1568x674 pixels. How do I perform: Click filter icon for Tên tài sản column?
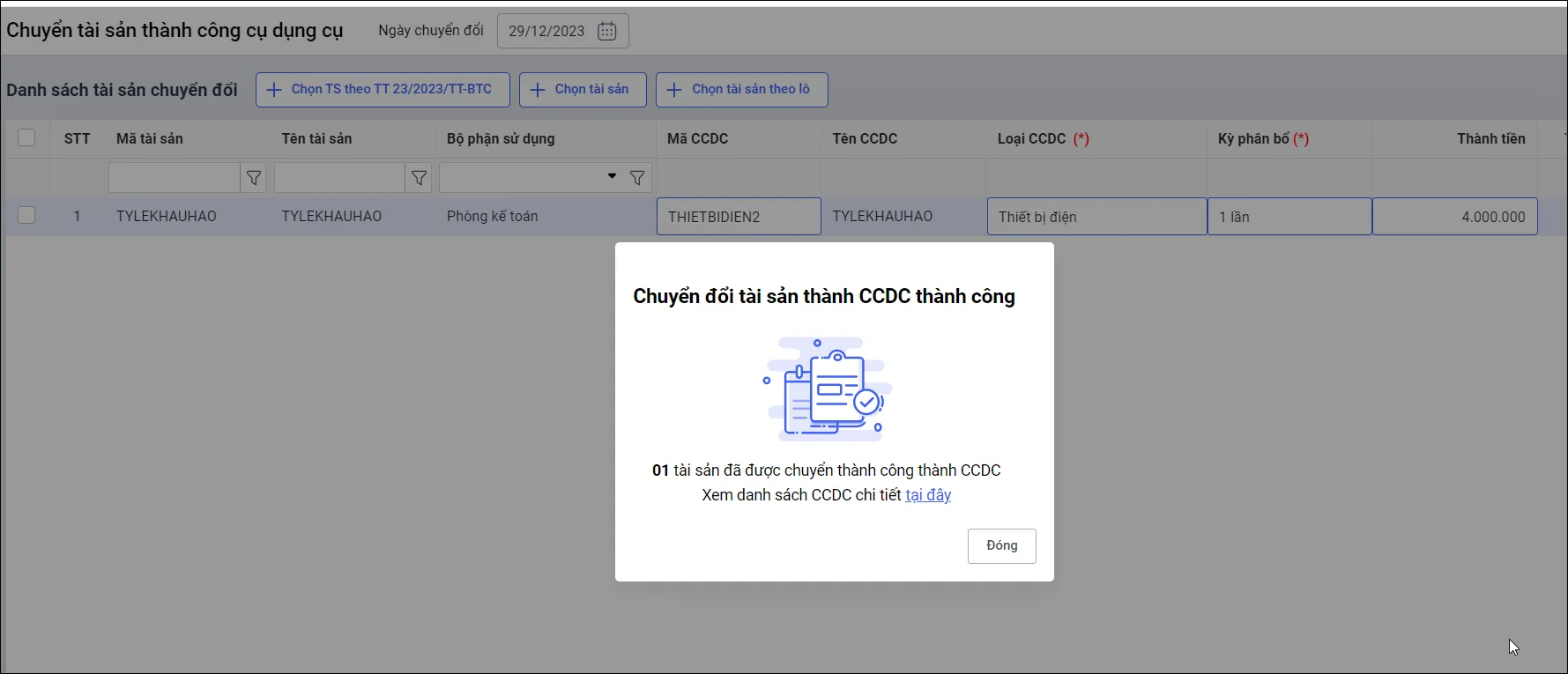click(x=420, y=178)
